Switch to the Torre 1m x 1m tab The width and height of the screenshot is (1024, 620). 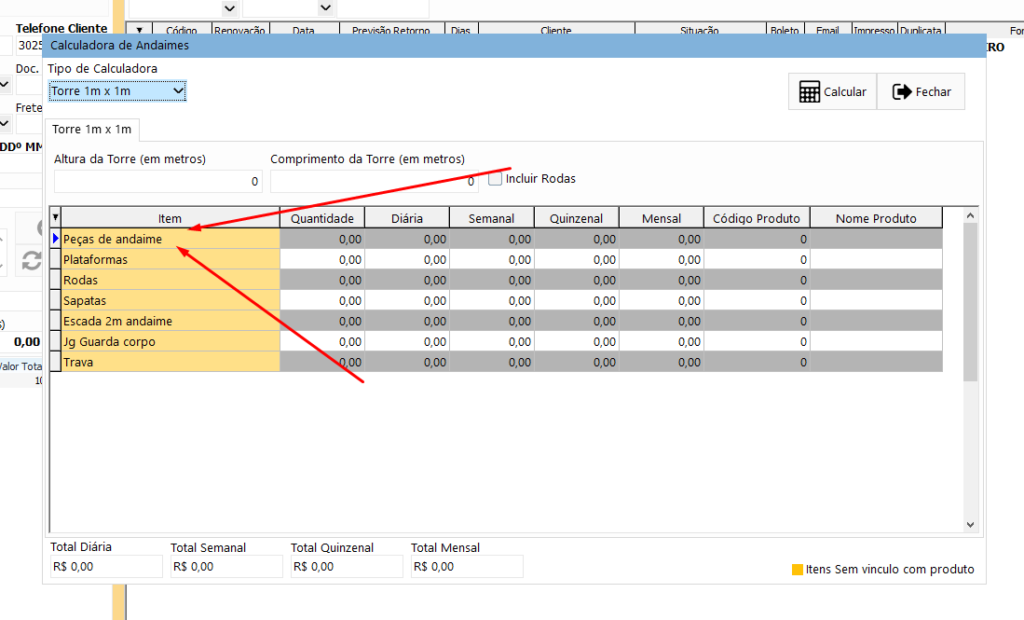tap(91, 129)
